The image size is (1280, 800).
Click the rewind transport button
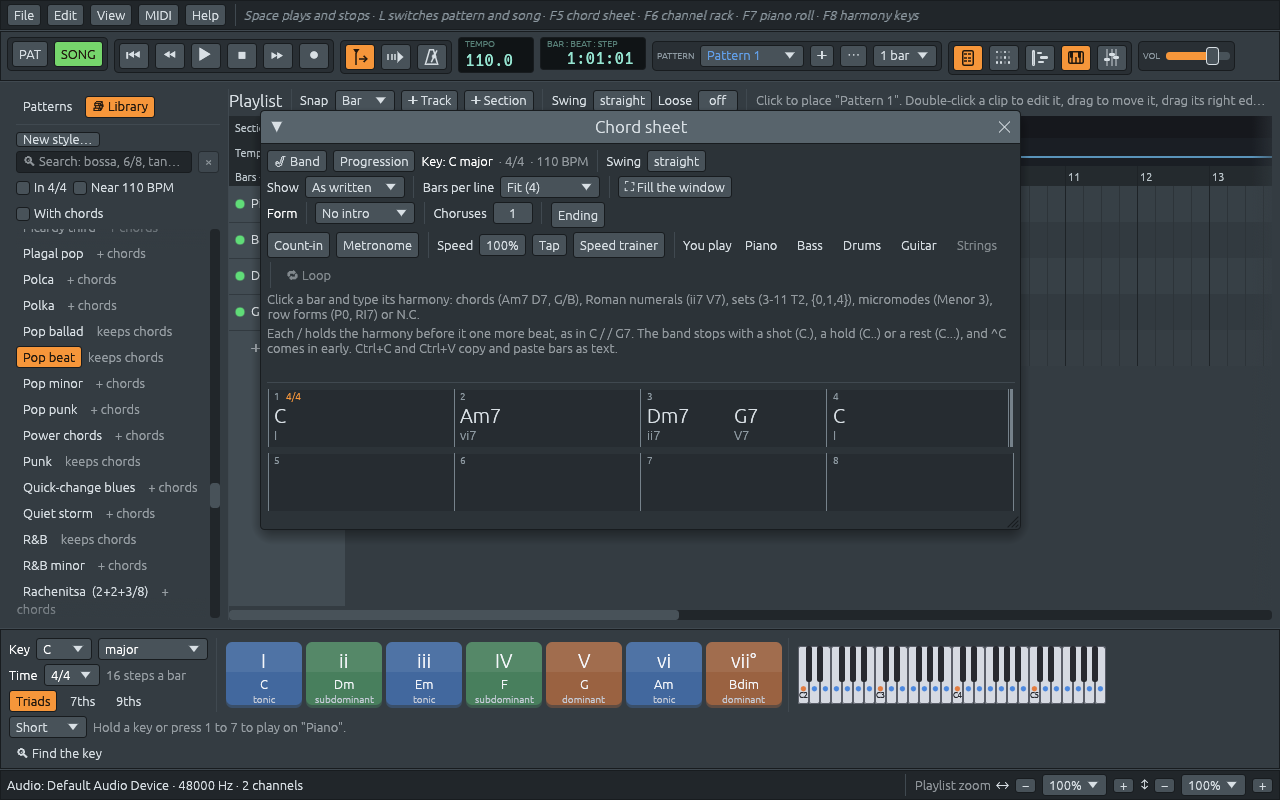169,56
